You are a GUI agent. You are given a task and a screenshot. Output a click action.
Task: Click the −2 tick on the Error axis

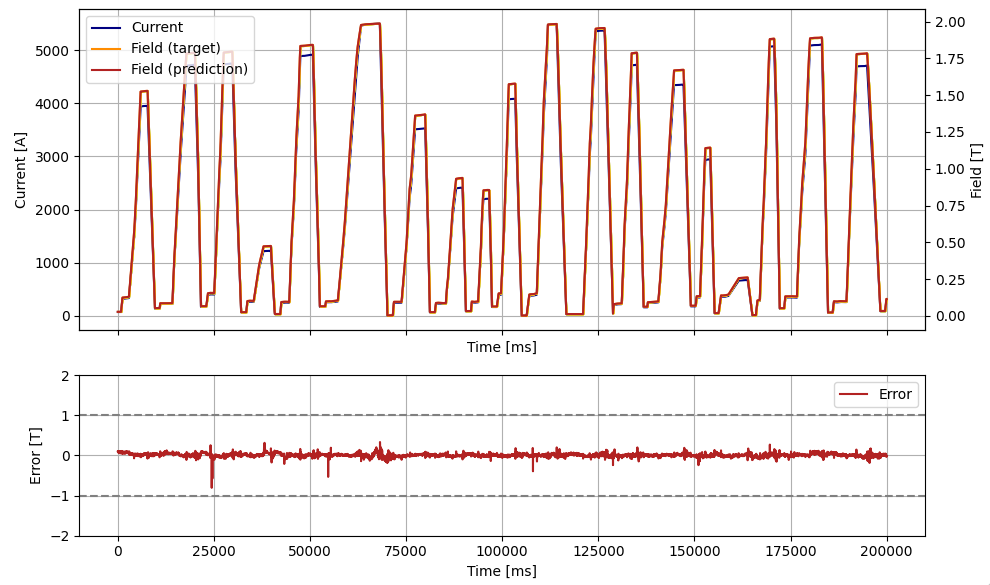click(63, 536)
